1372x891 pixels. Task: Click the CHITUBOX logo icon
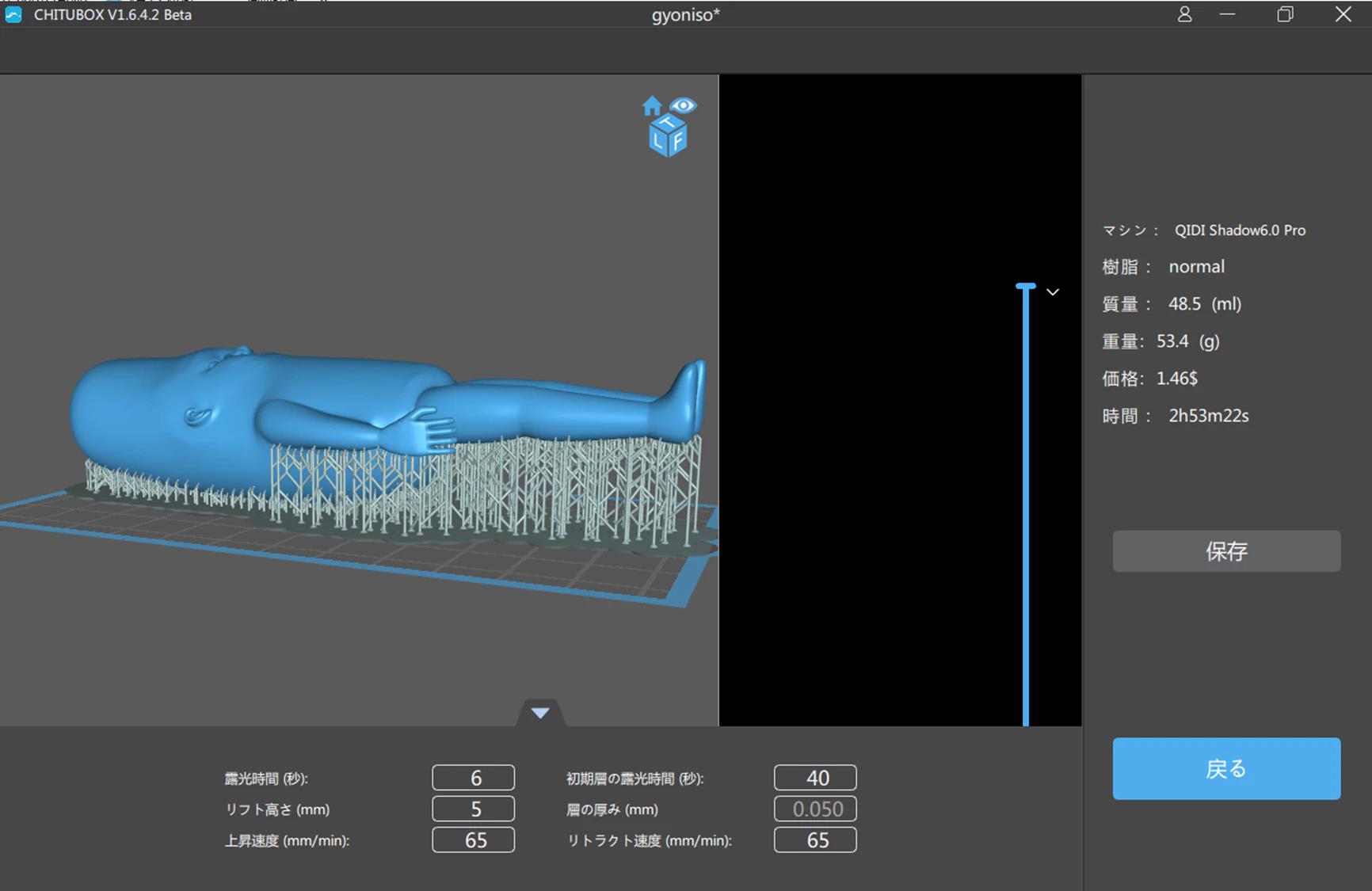point(13,14)
